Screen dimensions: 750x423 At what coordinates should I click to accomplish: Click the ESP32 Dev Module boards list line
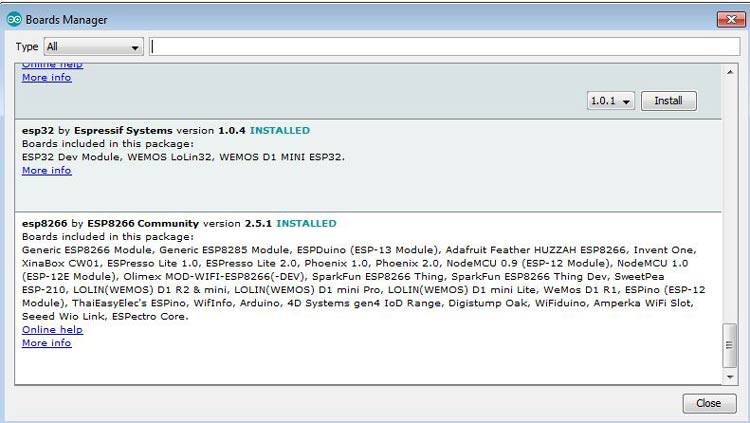pyautogui.click(x=183, y=157)
